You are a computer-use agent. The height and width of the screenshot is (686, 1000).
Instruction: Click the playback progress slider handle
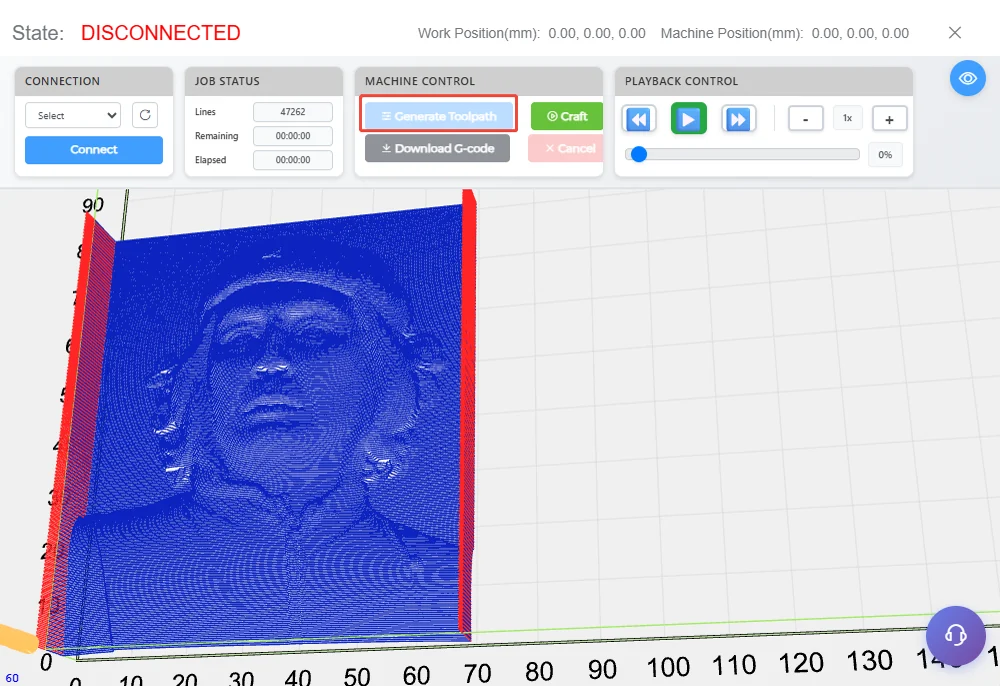[639, 154]
